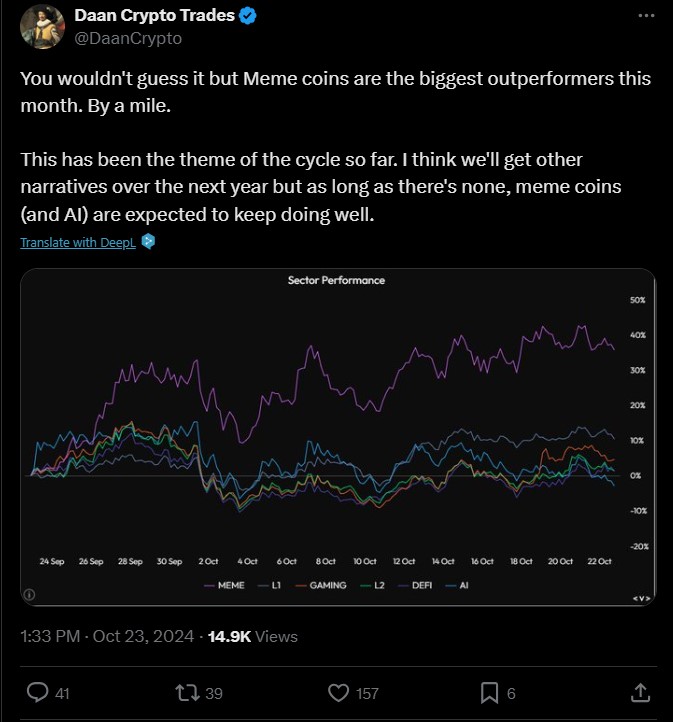Open the three-dot more options menu
The image size is (673, 722).
tap(646, 16)
